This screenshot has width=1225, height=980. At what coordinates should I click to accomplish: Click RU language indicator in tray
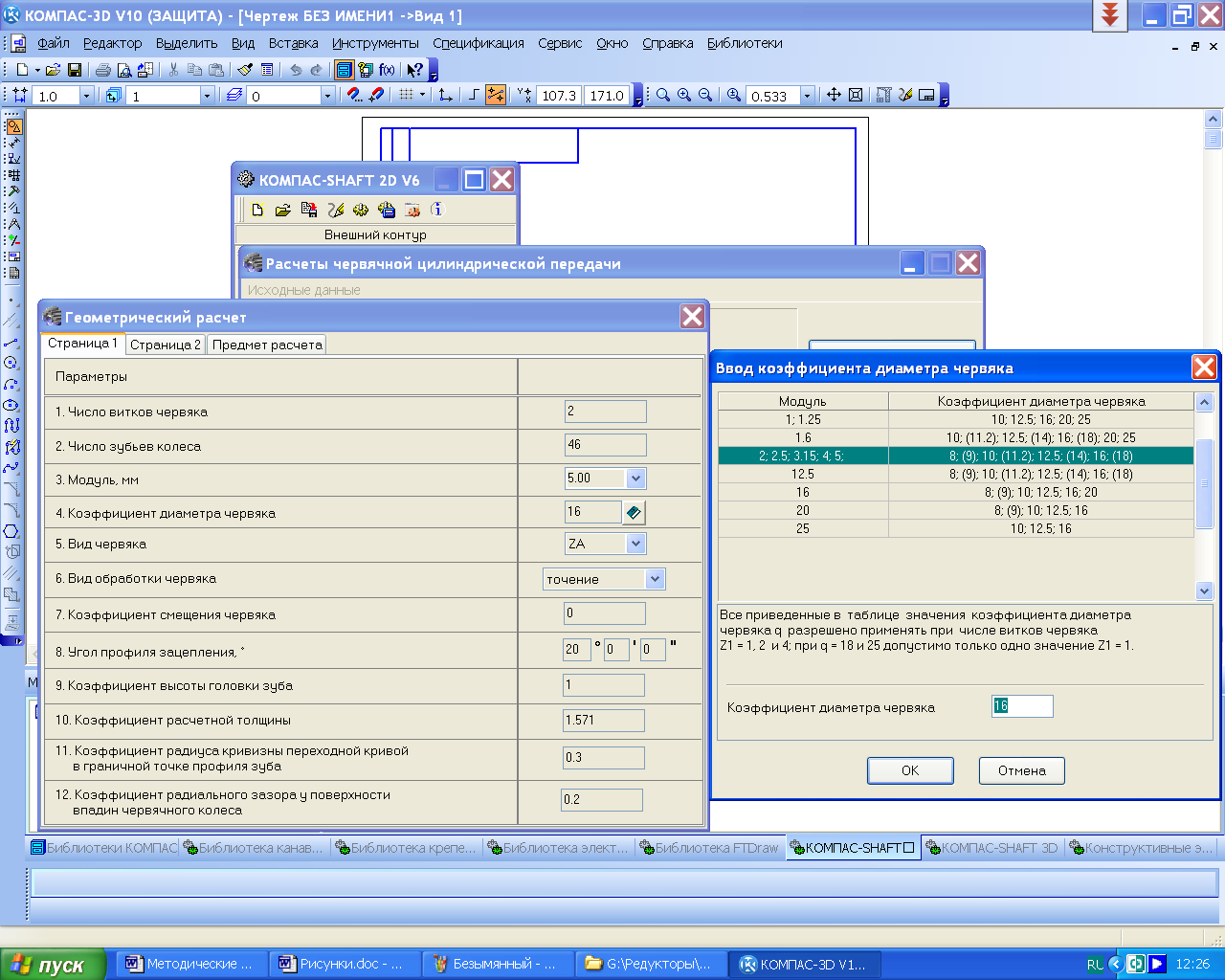tap(1095, 965)
